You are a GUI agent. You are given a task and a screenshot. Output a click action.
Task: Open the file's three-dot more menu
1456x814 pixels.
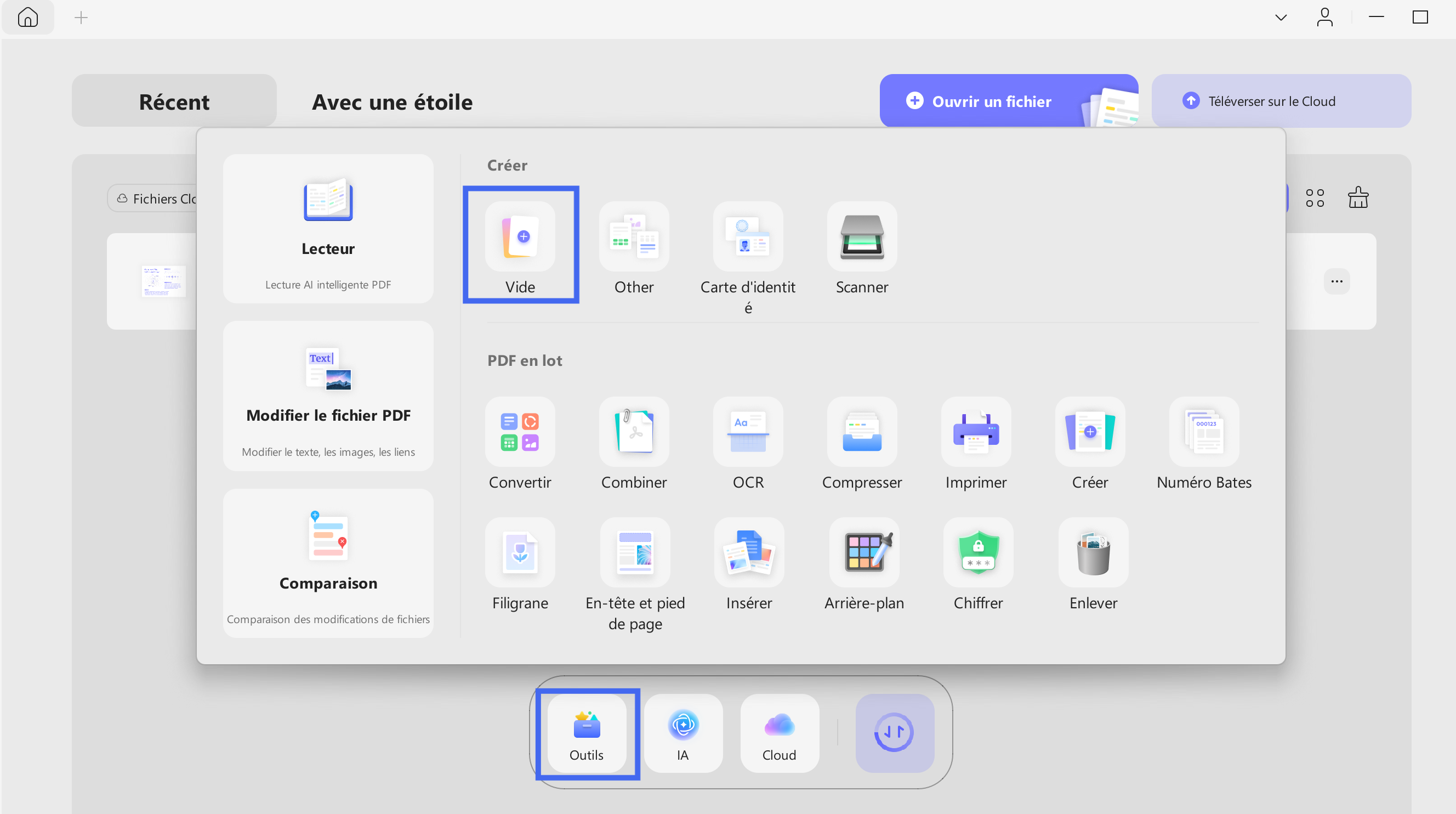(x=1336, y=281)
